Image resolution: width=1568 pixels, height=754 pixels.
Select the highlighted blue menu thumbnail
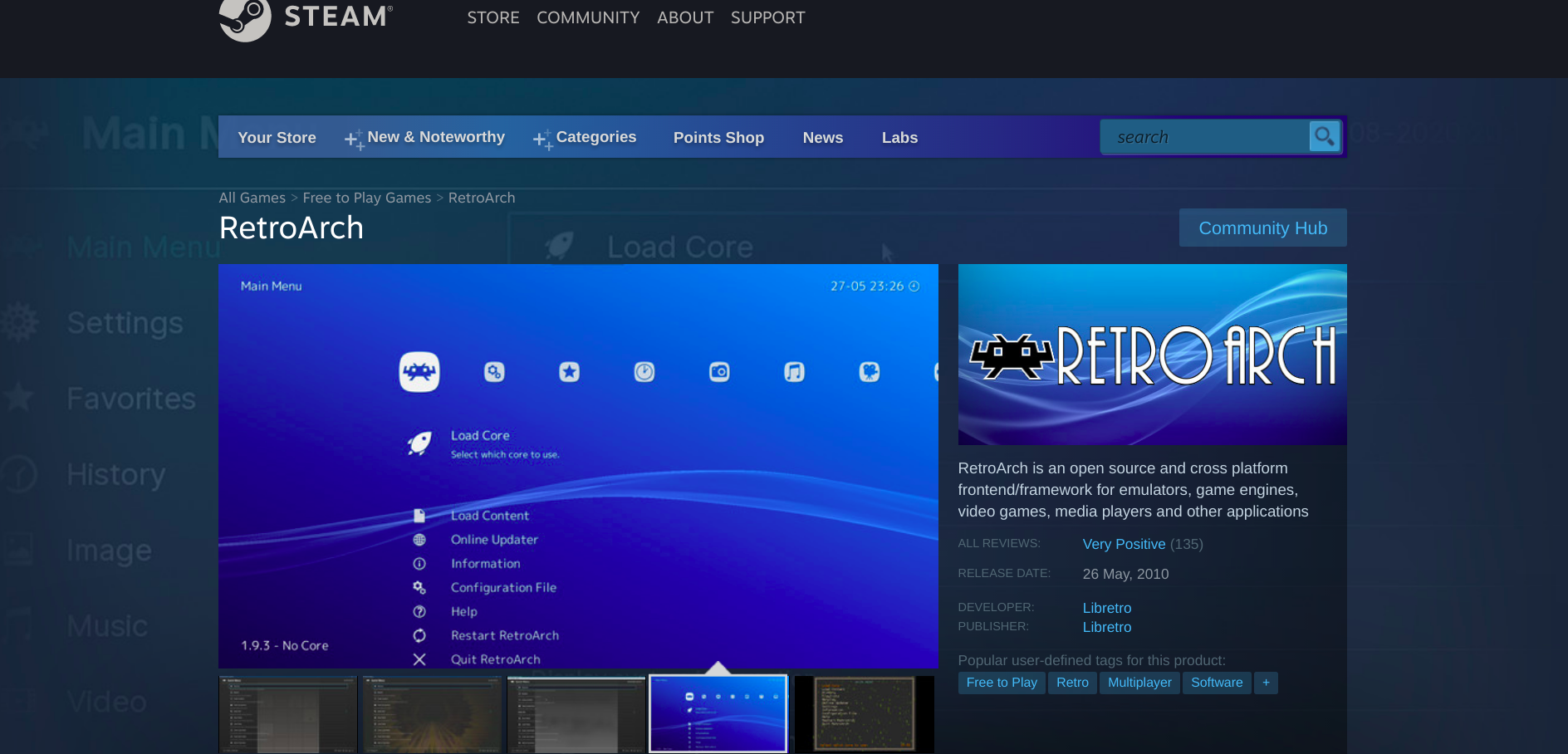pos(718,714)
